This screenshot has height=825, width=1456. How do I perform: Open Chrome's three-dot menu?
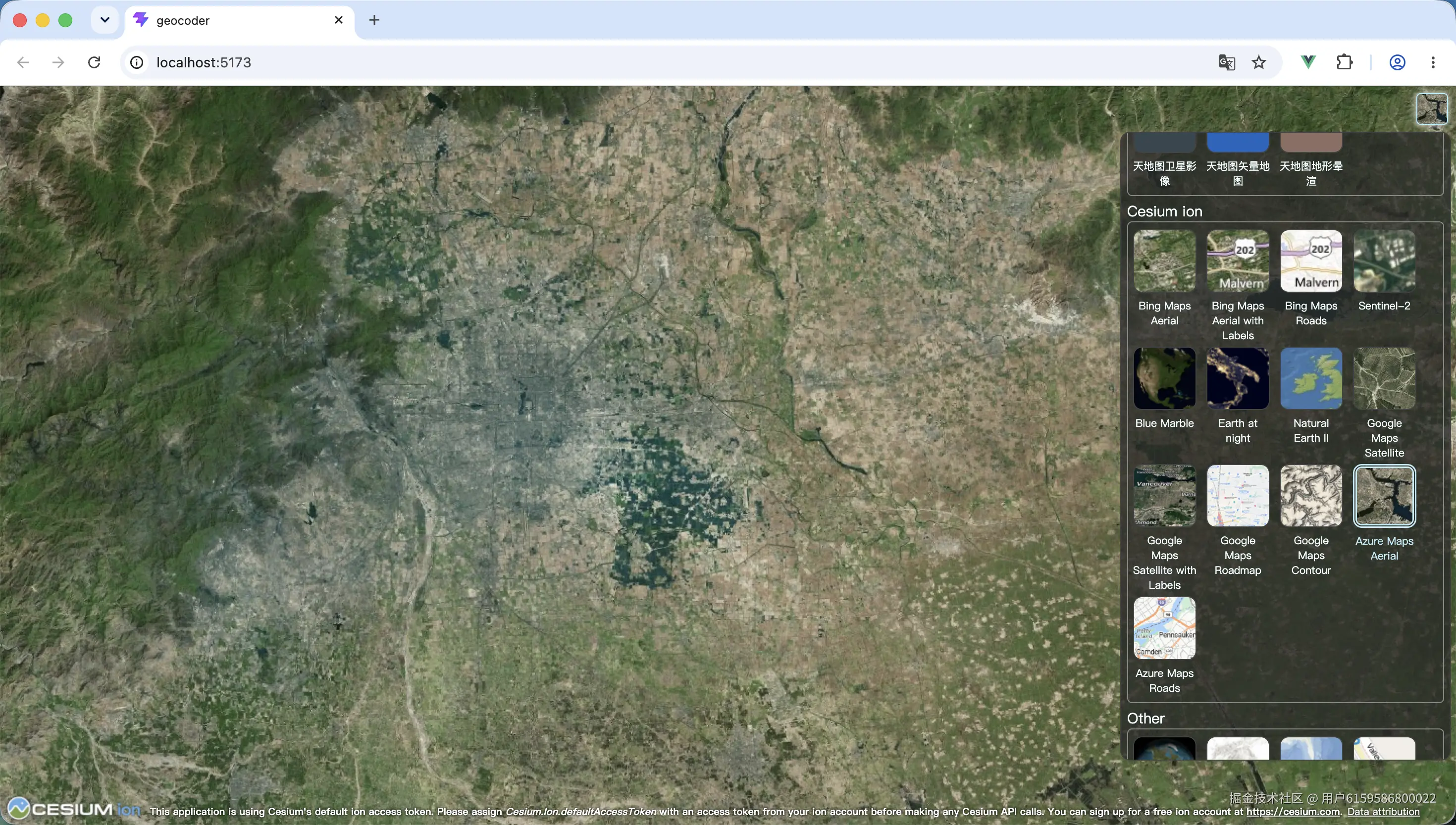pos(1433,62)
